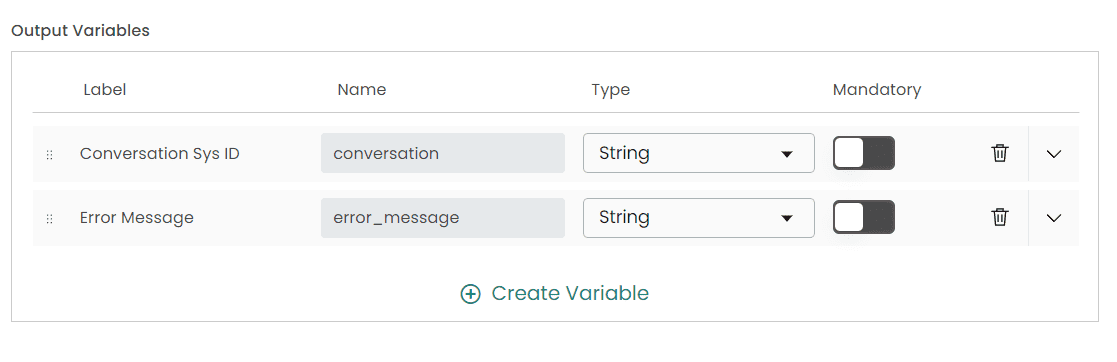Click the Mandatory column header
Viewport: 1117px width, 362px height.
click(x=877, y=90)
